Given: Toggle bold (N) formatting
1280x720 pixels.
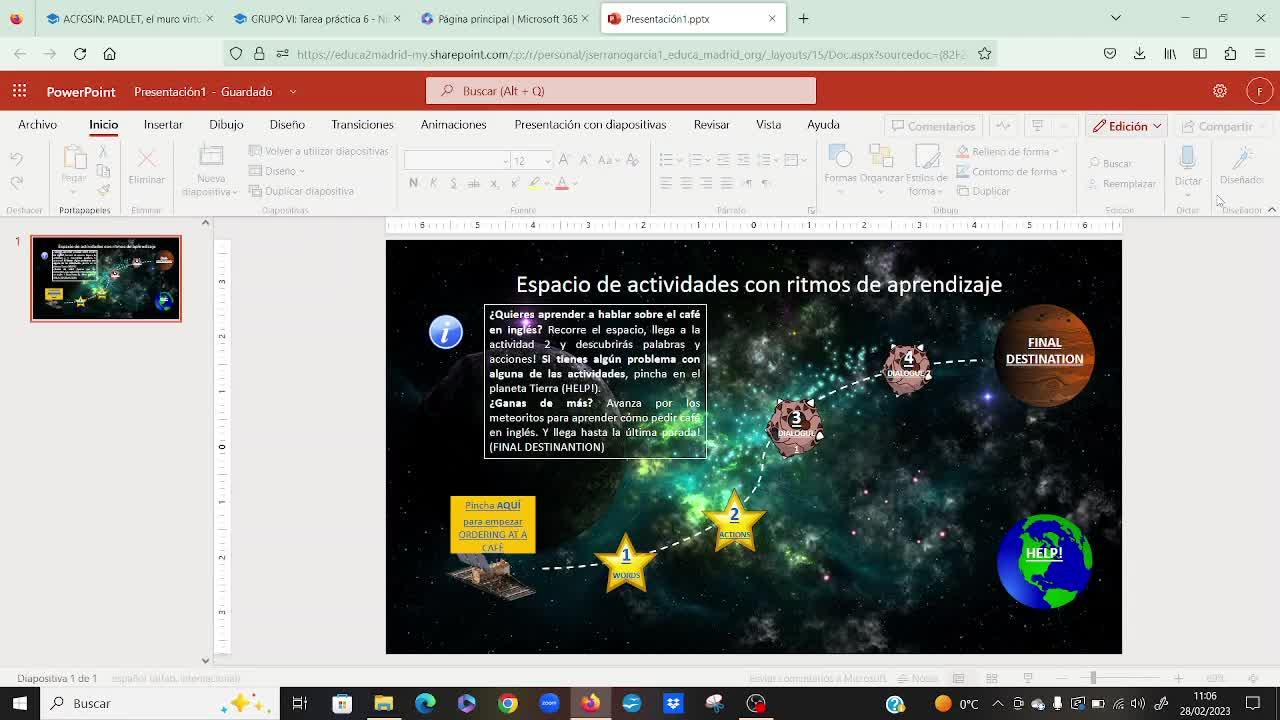Looking at the screenshot, I should 413,183.
